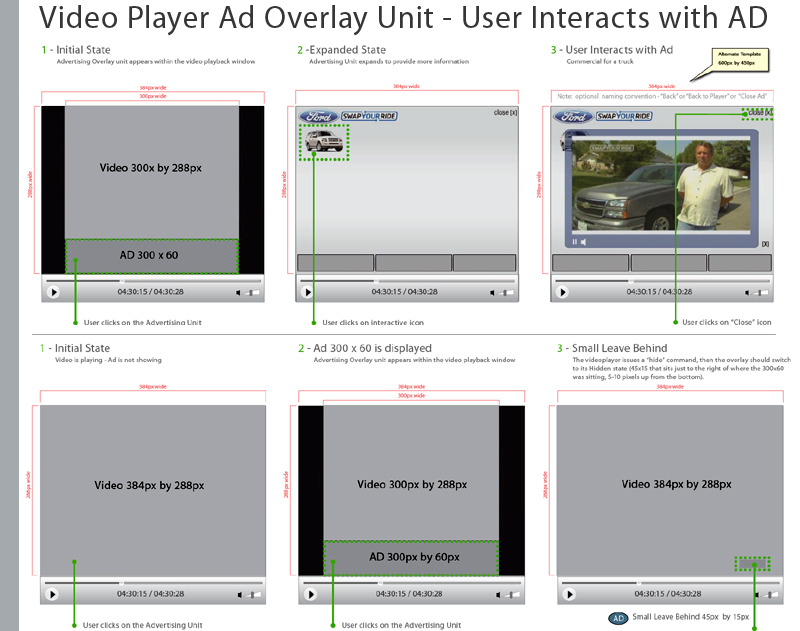Click Swap Your Ride logo in truck commercial panel
800x631 pixels.
624,116
